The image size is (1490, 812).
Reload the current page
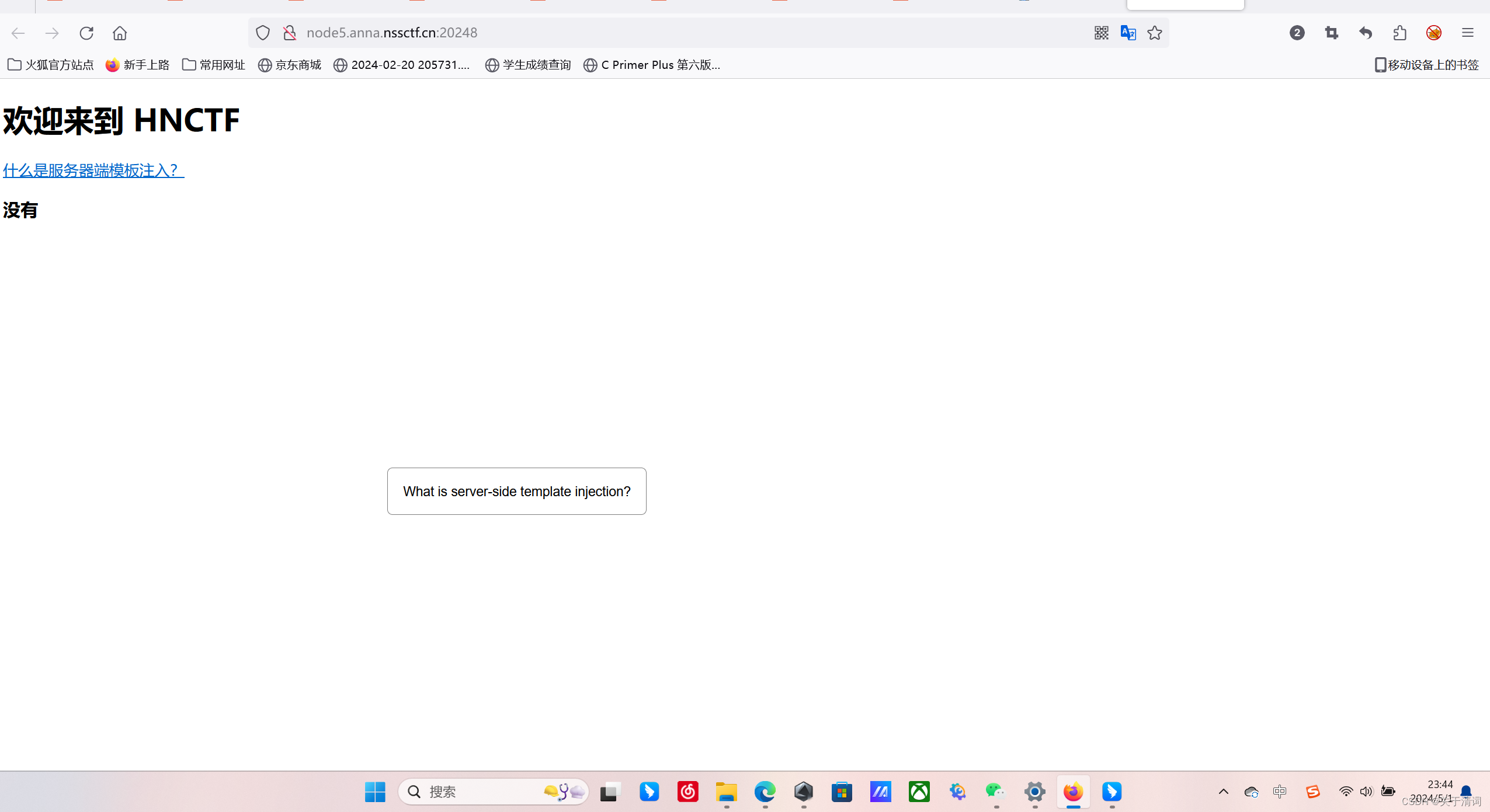86,33
